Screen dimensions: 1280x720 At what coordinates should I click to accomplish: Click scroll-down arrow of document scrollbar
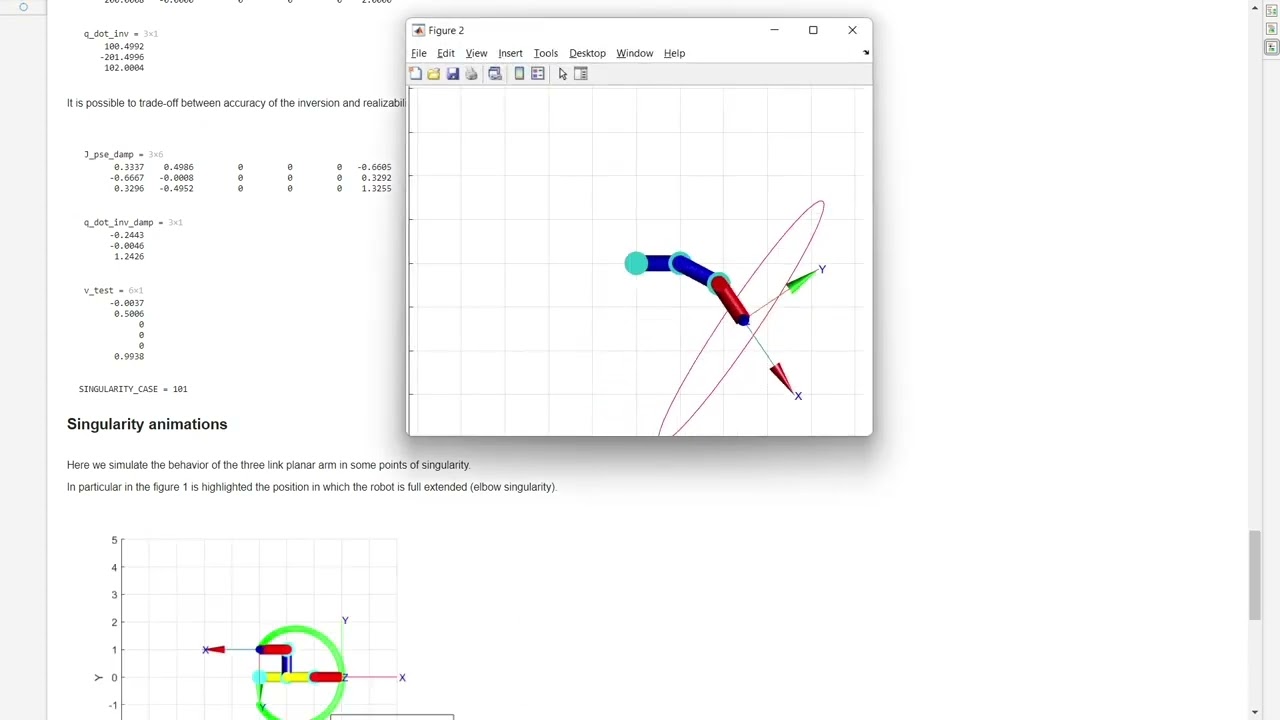(x=1255, y=712)
